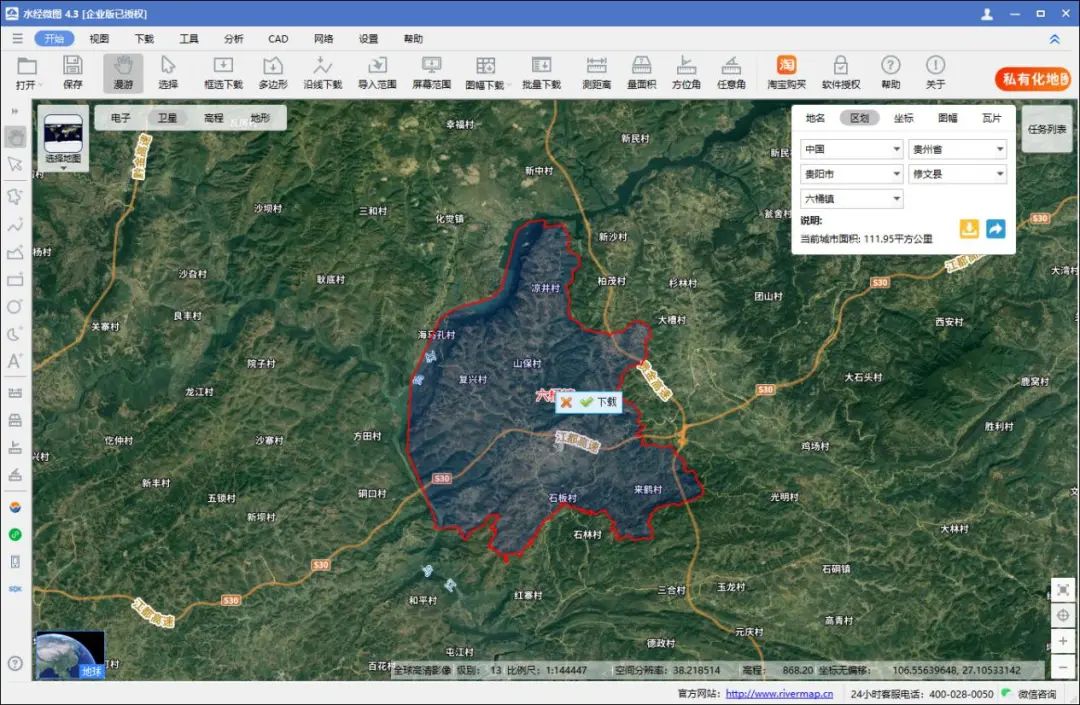Expand the 贵州省 province dropdown

pyautogui.click(x=957, y=149)
